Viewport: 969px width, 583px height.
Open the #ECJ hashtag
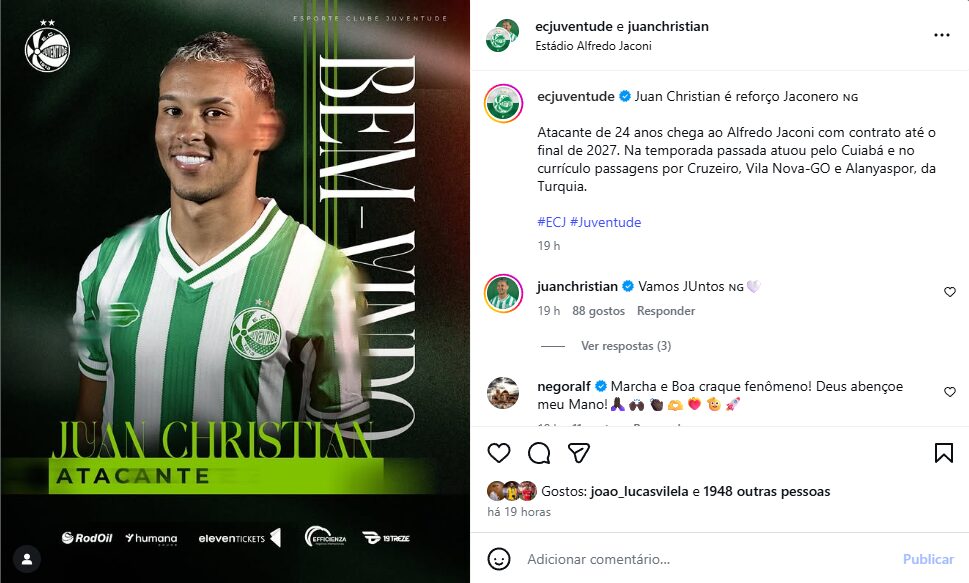pyautogui.click(x=551, y=222)
